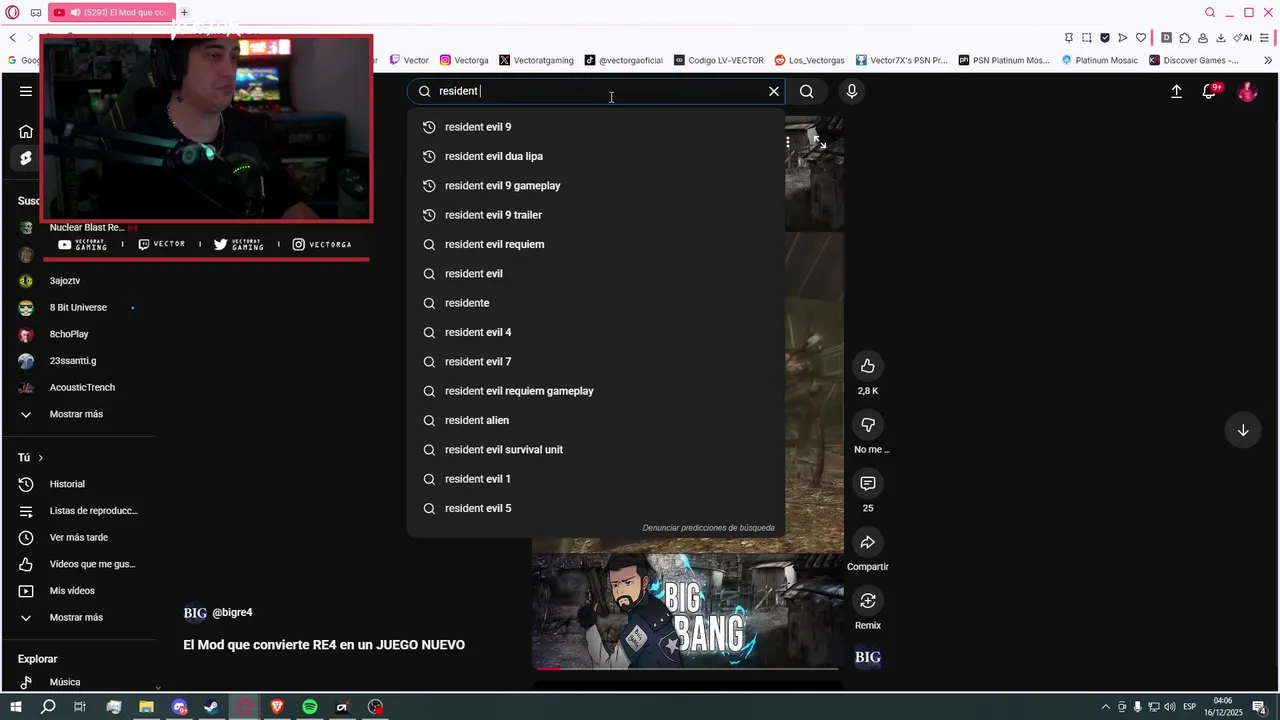Go to YouTube Home in the sidebar
This screenshot has width=1280, height=720.
[26, 131]
